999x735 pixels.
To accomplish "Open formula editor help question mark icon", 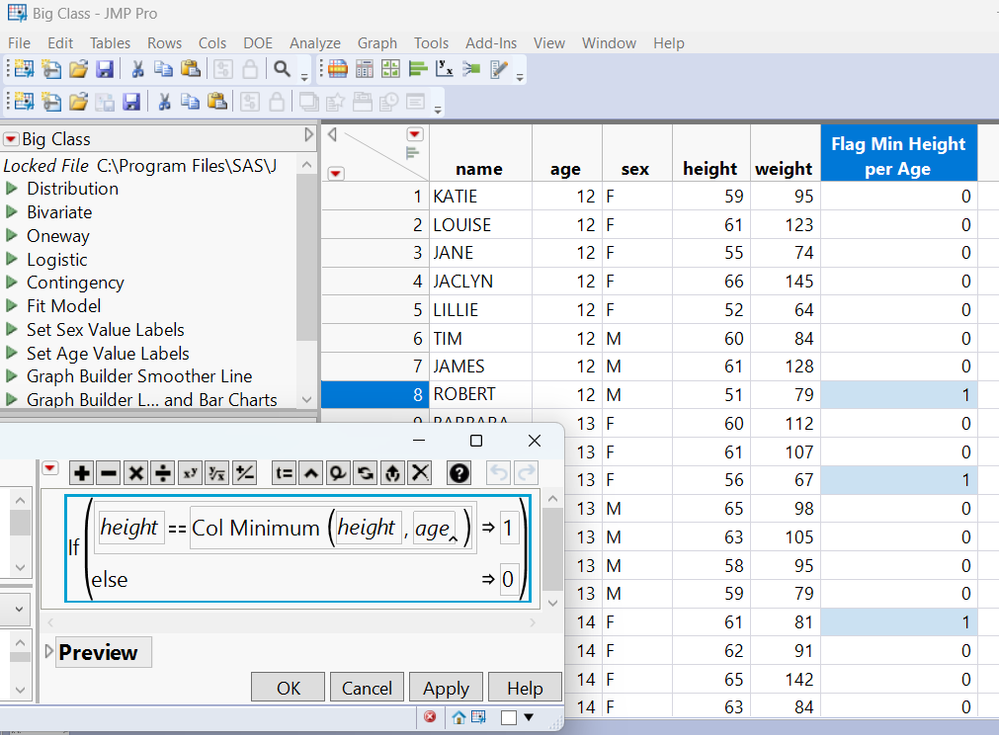I will point(459,473).
